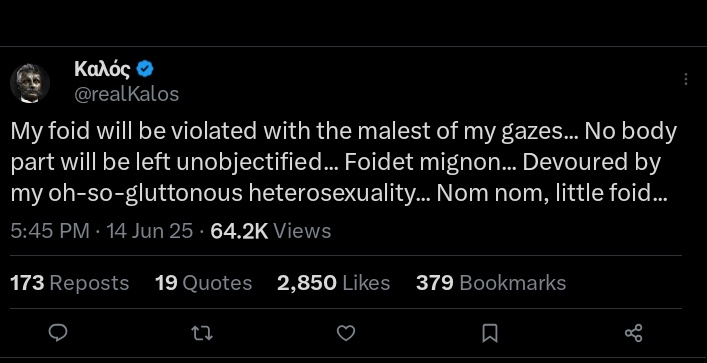Click the 14 Jun 25 date
The height and width of the screenshot is (363, 707).
coord(150,231)
